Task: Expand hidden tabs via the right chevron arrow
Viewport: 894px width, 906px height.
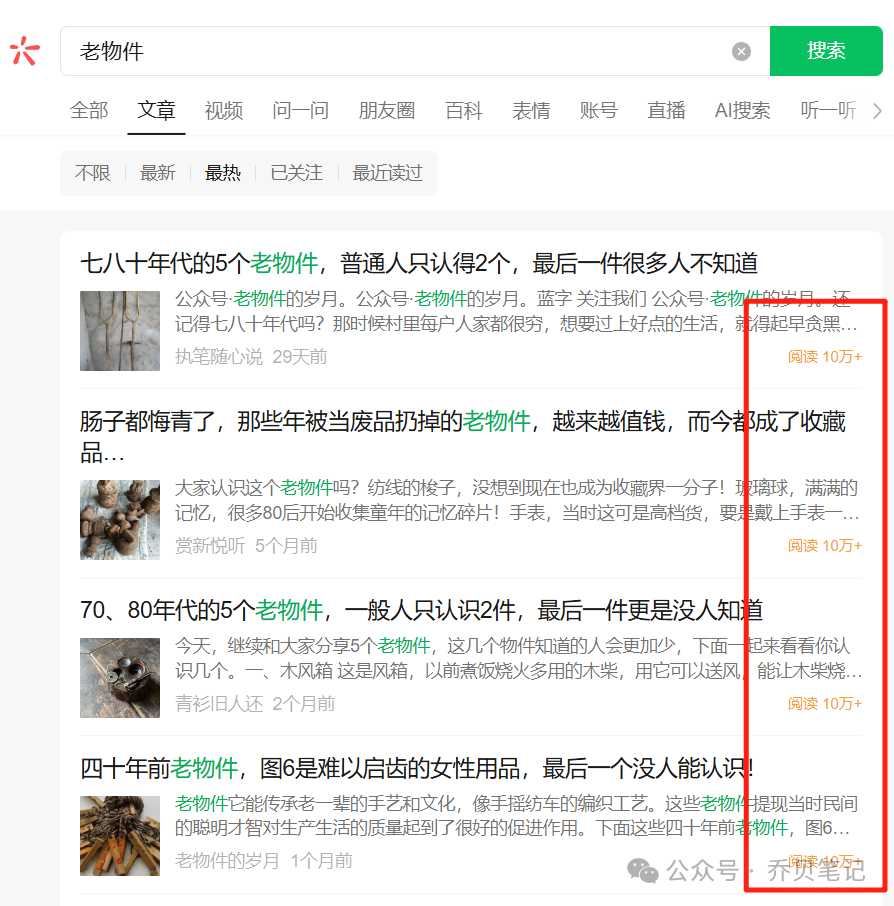Action: pos(877,111)
